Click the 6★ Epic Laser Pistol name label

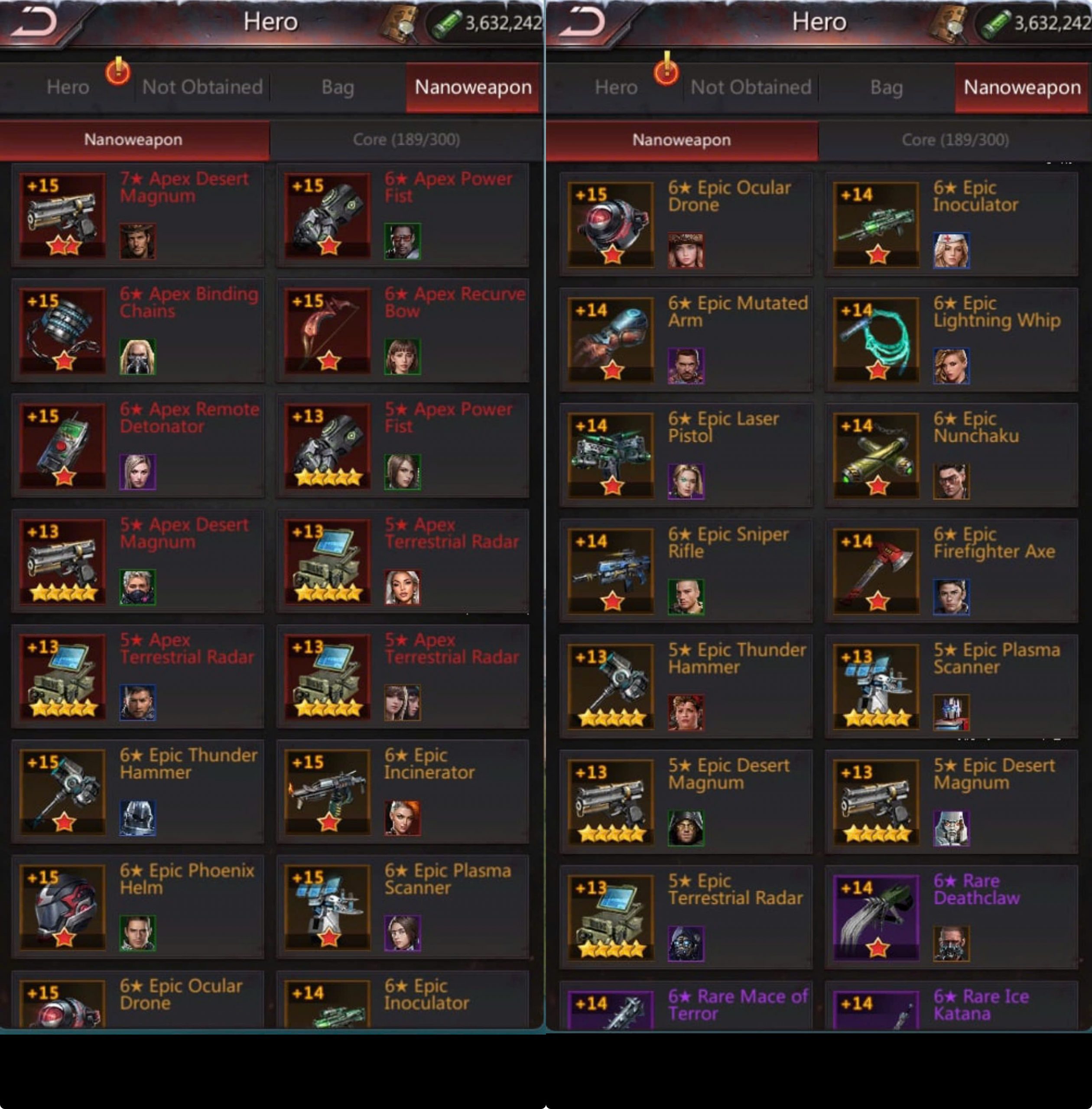(x=723, y=427)
